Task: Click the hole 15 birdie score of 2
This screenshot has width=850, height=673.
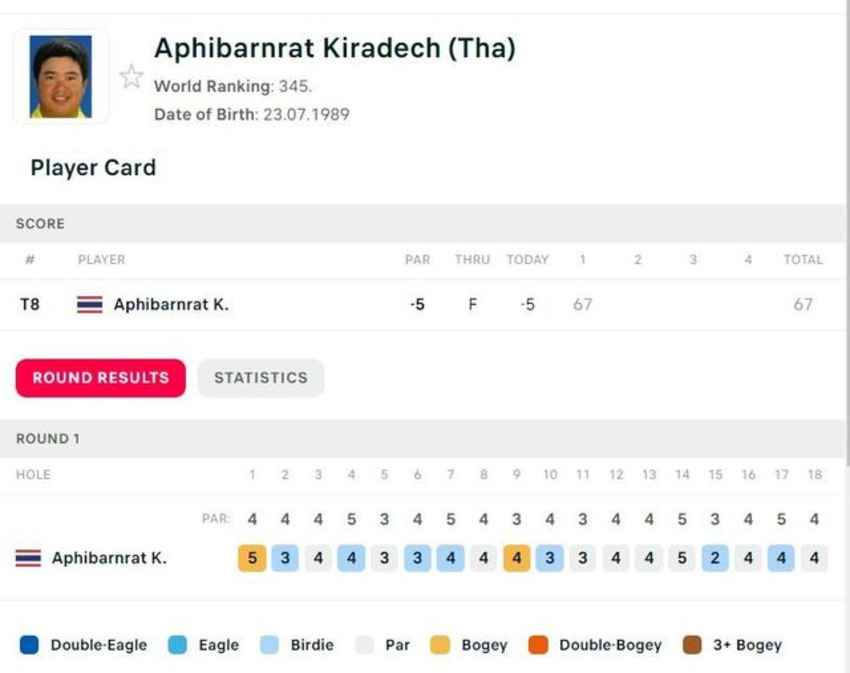Action: [715, 558]
